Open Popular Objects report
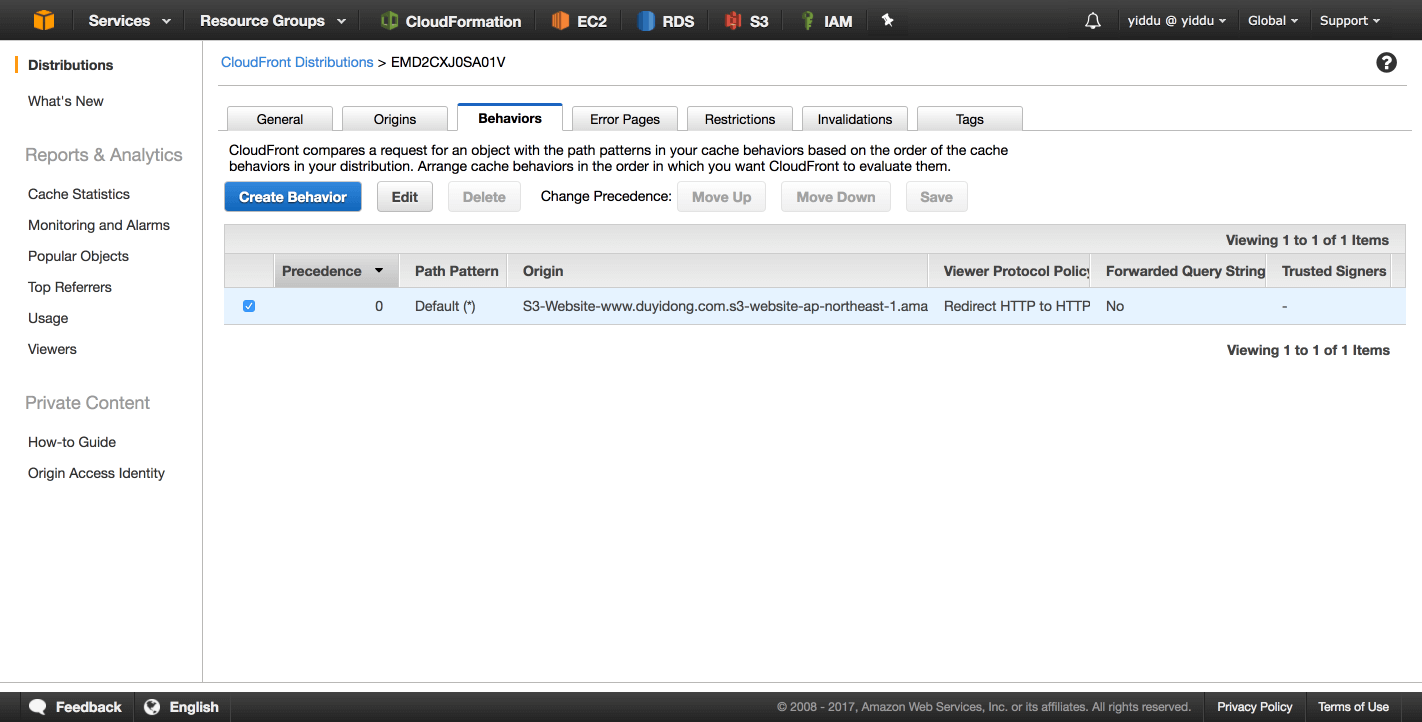 click(x=78, y=256)
